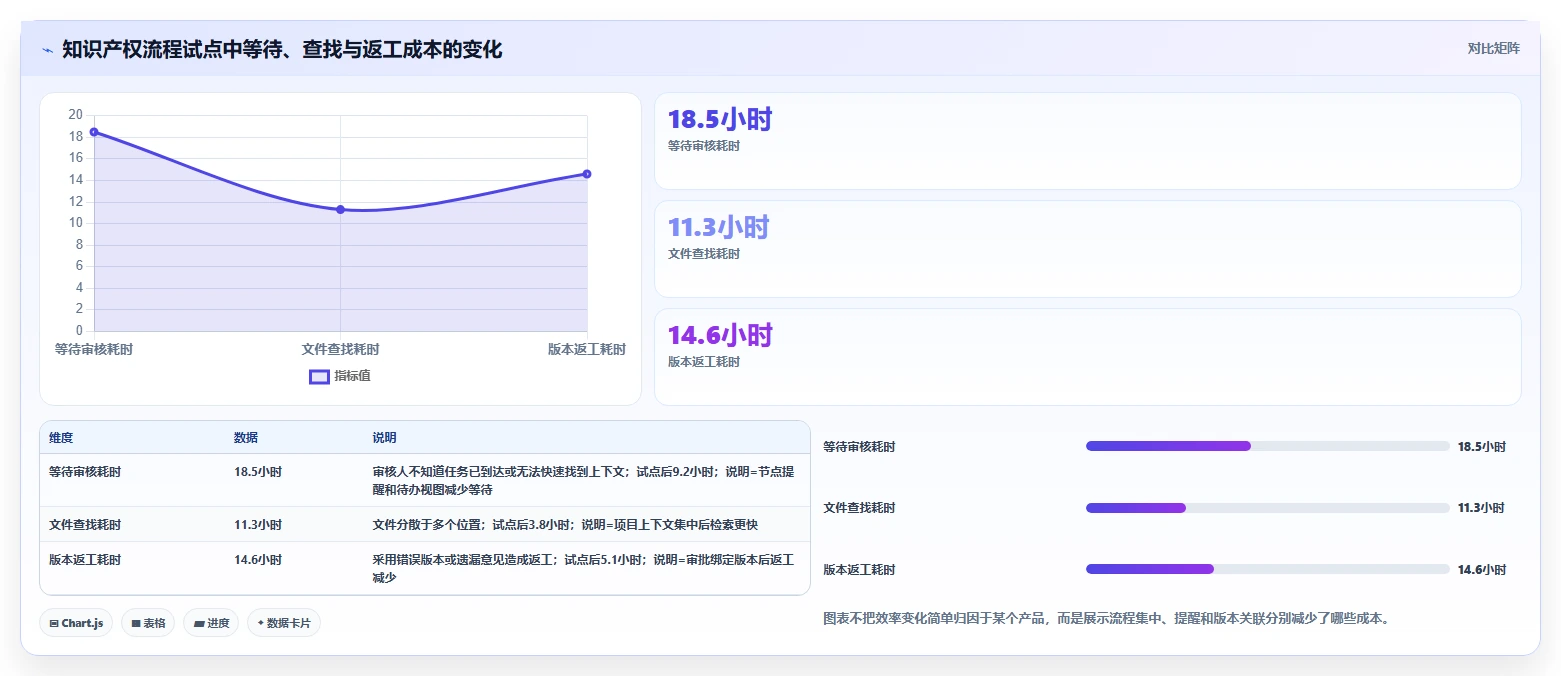Click the lightning icon beside the dashboard title

pos(47,50)
